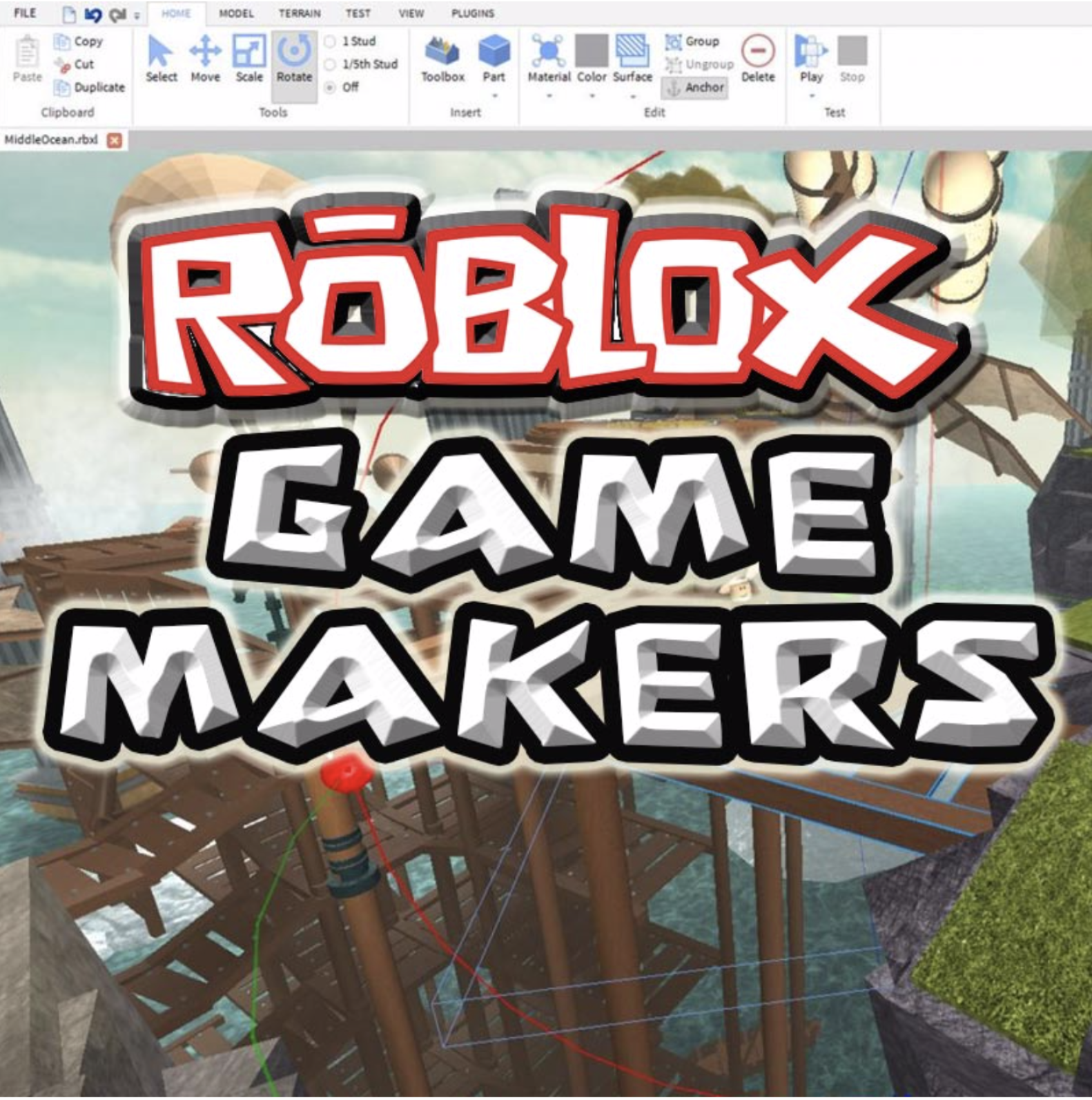Activate the Move tool
Viewport: 1092px width, 1100px height.
tap(205, 60)
